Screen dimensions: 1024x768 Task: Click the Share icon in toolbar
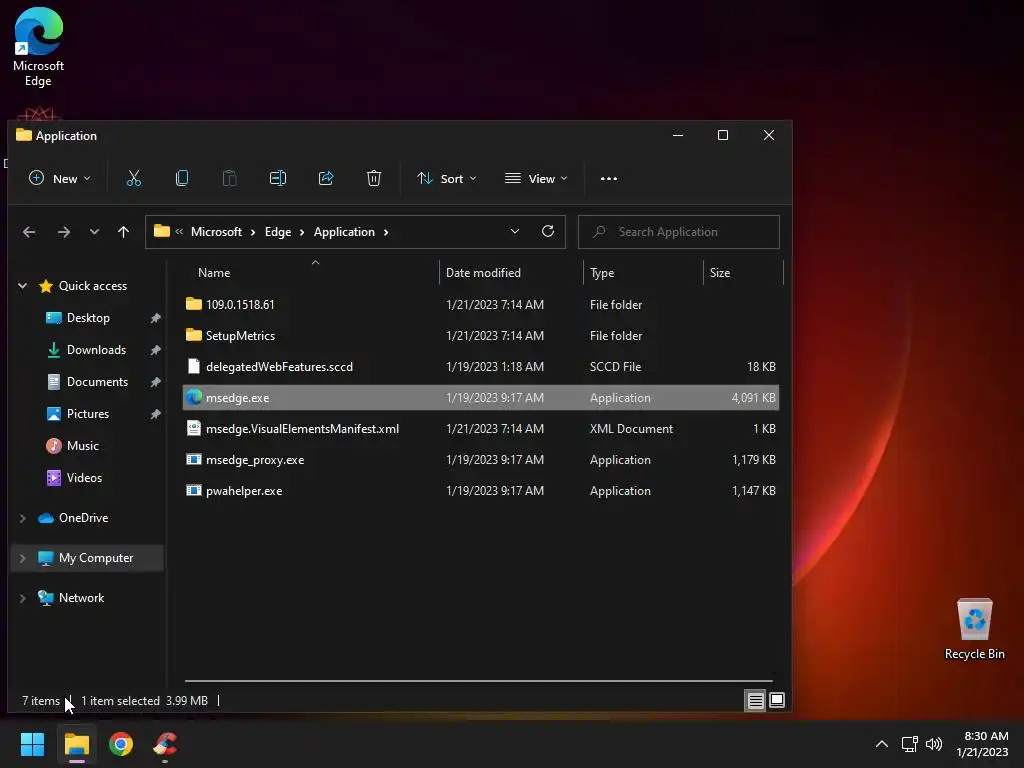(x=326, y=178)
